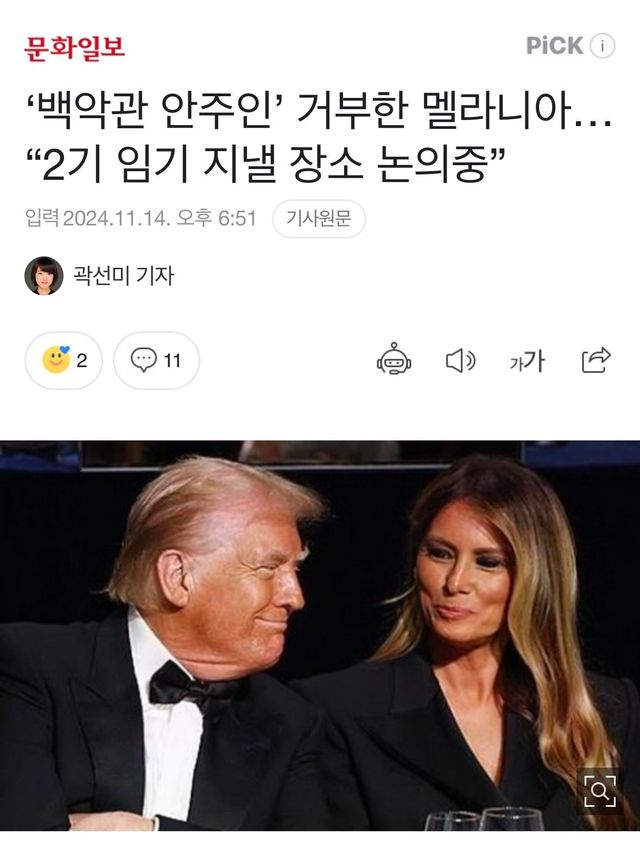This screenshot has height=858, width=640.
Task: Enlarge photo with magnifier icon
Action: point(600,791)
